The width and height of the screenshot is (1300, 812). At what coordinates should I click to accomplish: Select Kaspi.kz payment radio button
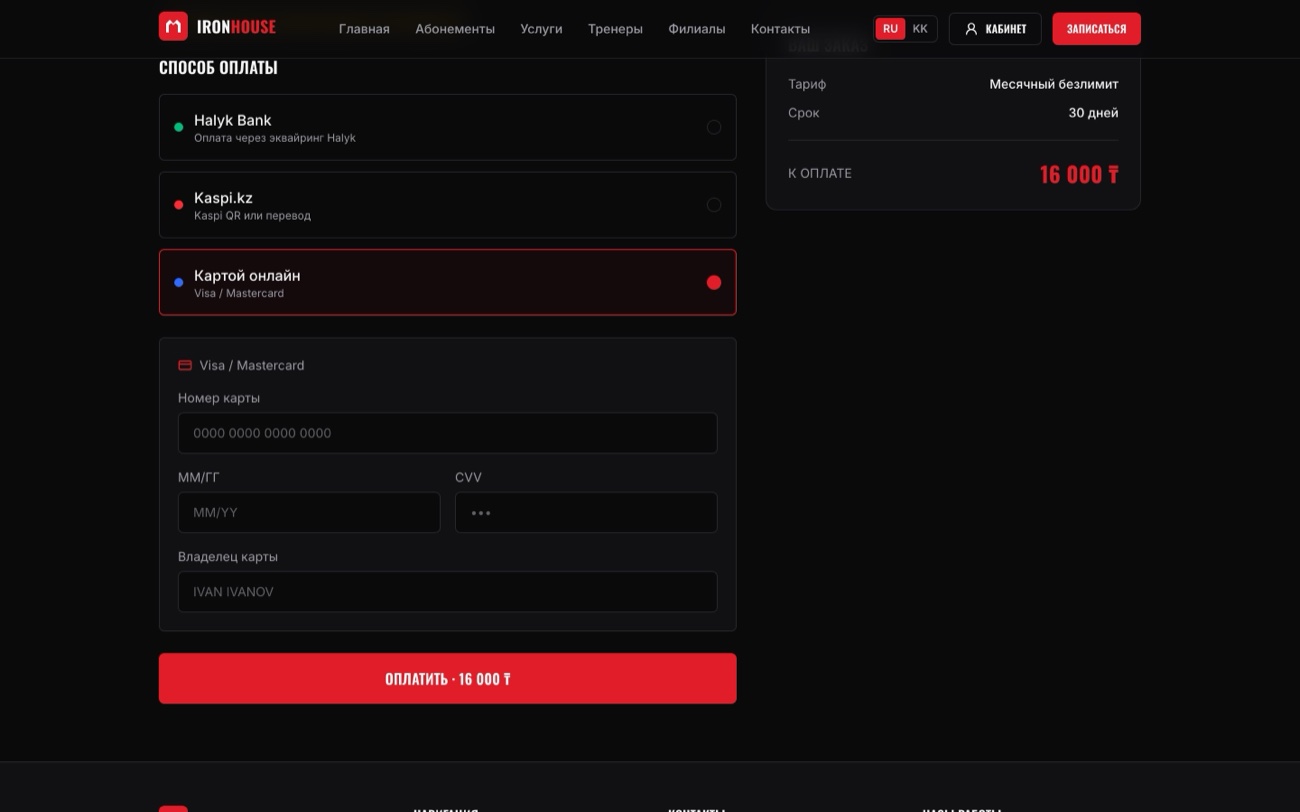pyautogui.click(x=714, y=205)
